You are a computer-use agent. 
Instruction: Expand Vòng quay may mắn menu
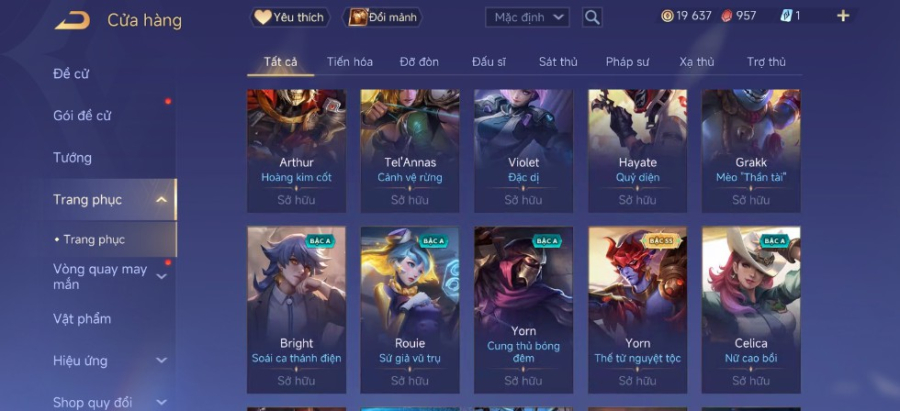[x=162, y=277]
